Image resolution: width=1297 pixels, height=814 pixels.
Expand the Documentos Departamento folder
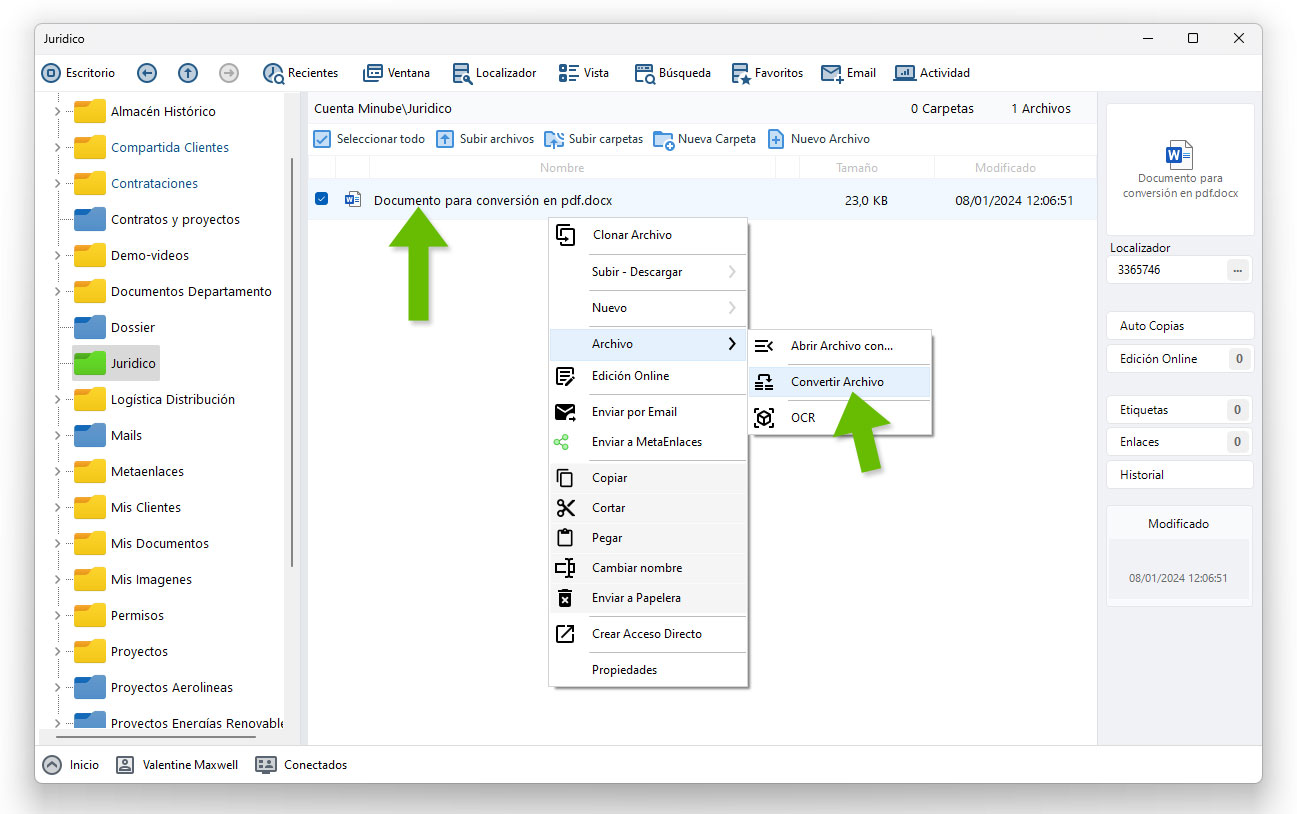coord(57,292)
